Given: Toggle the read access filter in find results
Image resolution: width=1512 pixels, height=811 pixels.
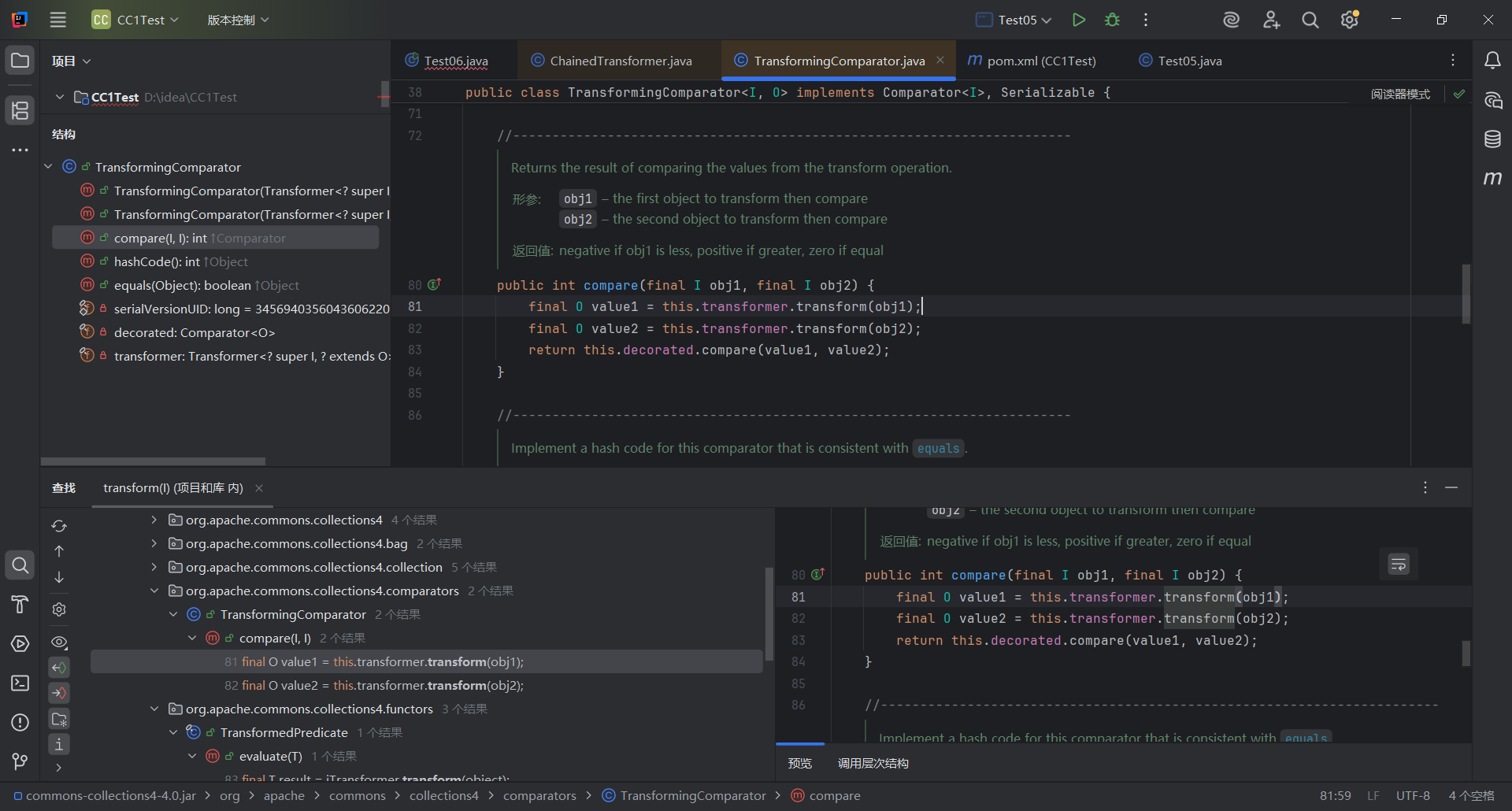Looking at the screenshot, I should [x=59, y=668].
